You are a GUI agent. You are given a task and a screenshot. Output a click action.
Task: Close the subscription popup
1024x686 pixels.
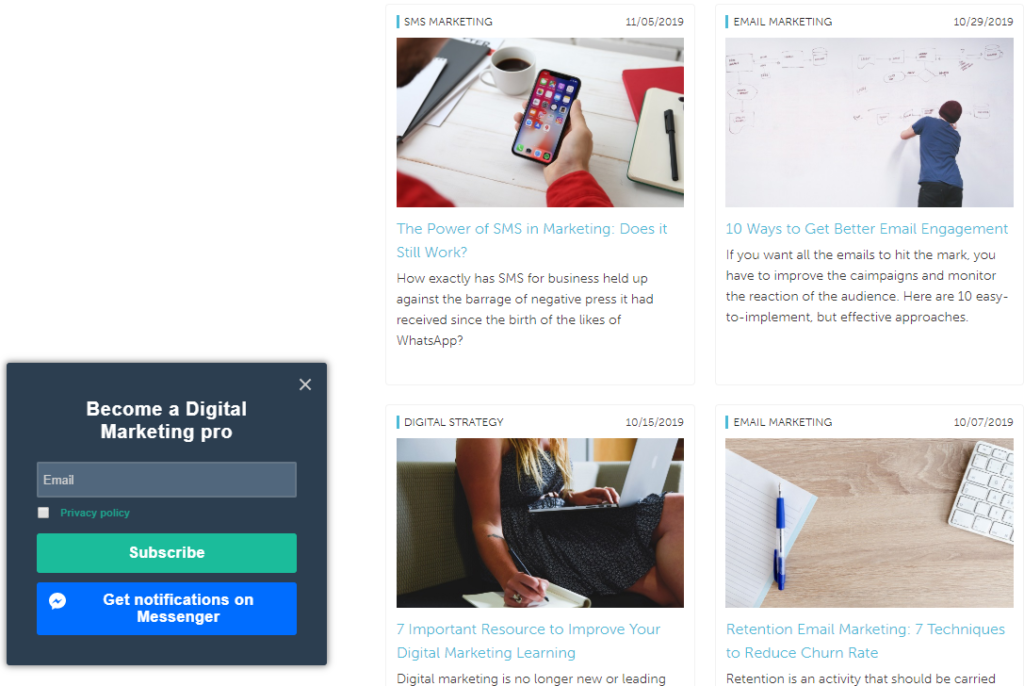(x=305, y=384)
